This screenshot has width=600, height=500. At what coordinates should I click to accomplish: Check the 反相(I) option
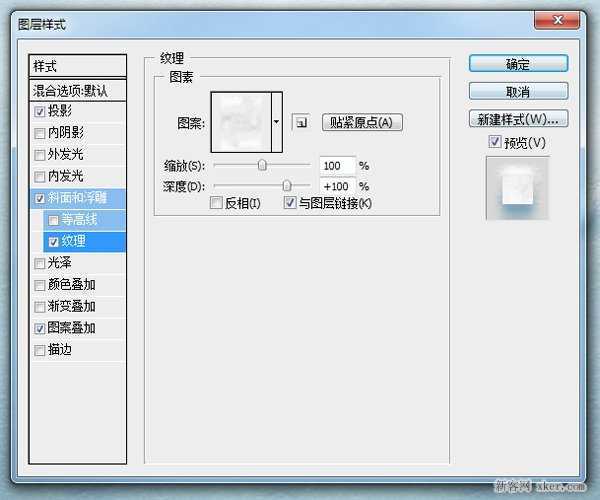click(216, 202)
